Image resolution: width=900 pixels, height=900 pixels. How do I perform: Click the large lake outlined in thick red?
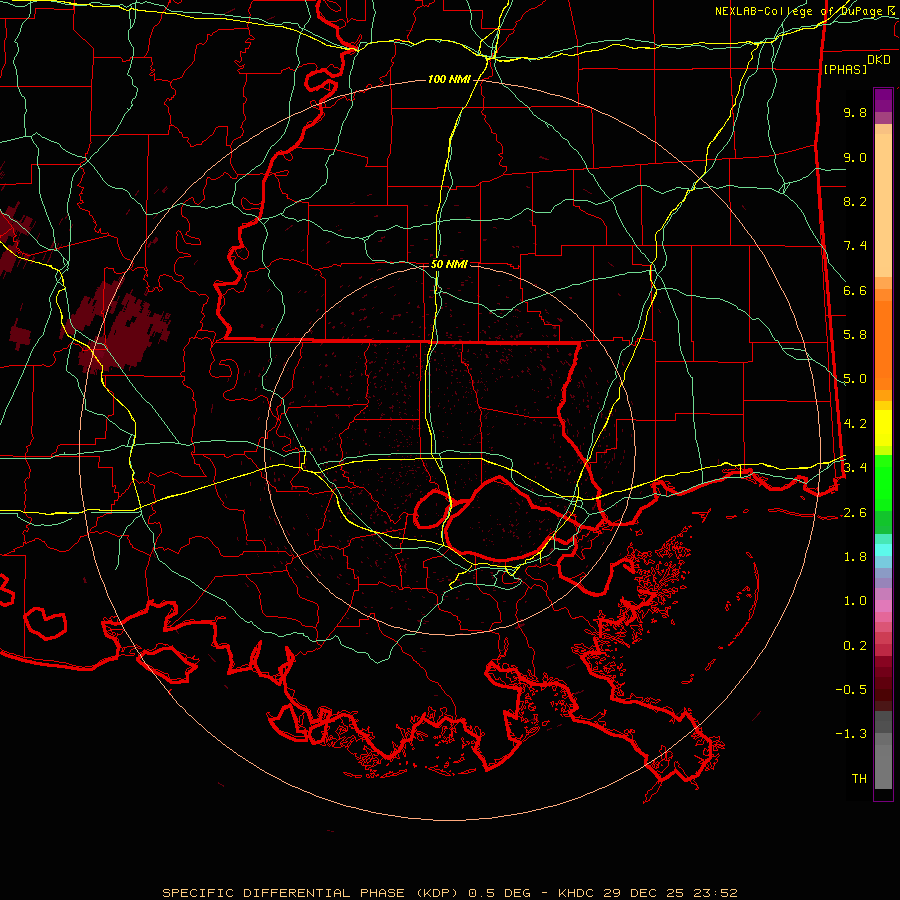500,518
